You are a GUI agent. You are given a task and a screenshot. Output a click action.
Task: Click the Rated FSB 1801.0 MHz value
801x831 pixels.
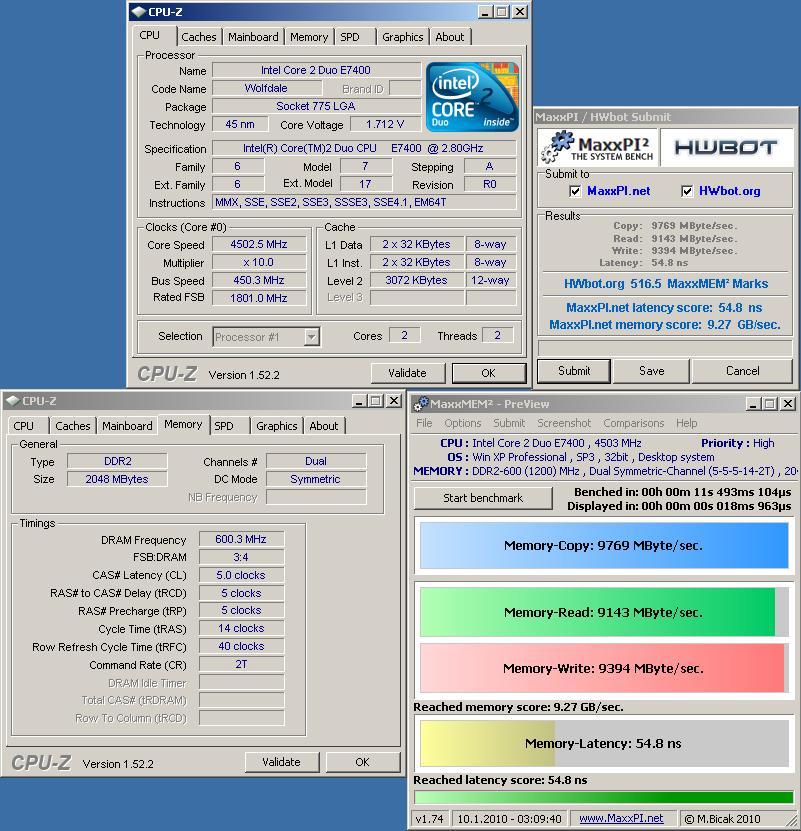click(259, 298)
